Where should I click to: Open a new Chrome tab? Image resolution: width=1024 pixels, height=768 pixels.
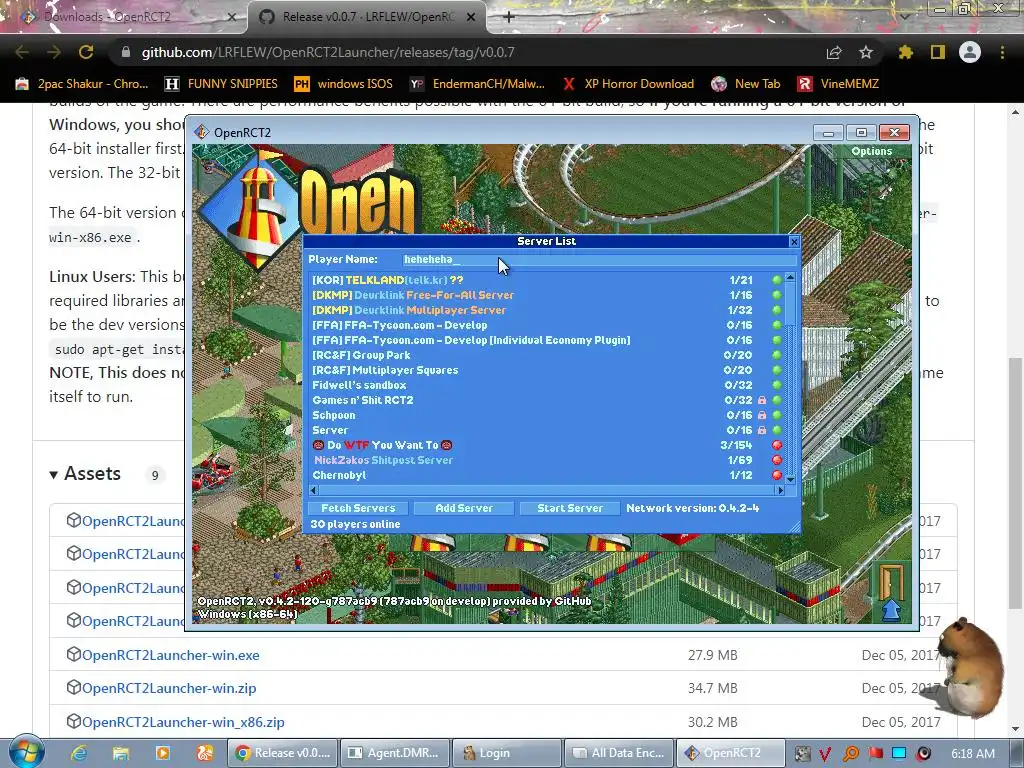coord(509,17)
